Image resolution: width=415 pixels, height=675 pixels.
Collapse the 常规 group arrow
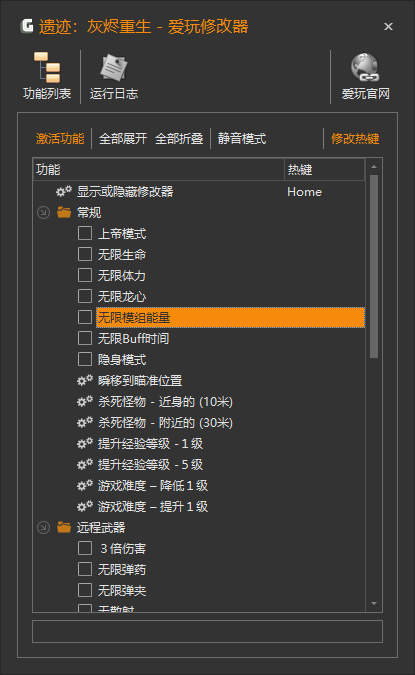[43, 212]
